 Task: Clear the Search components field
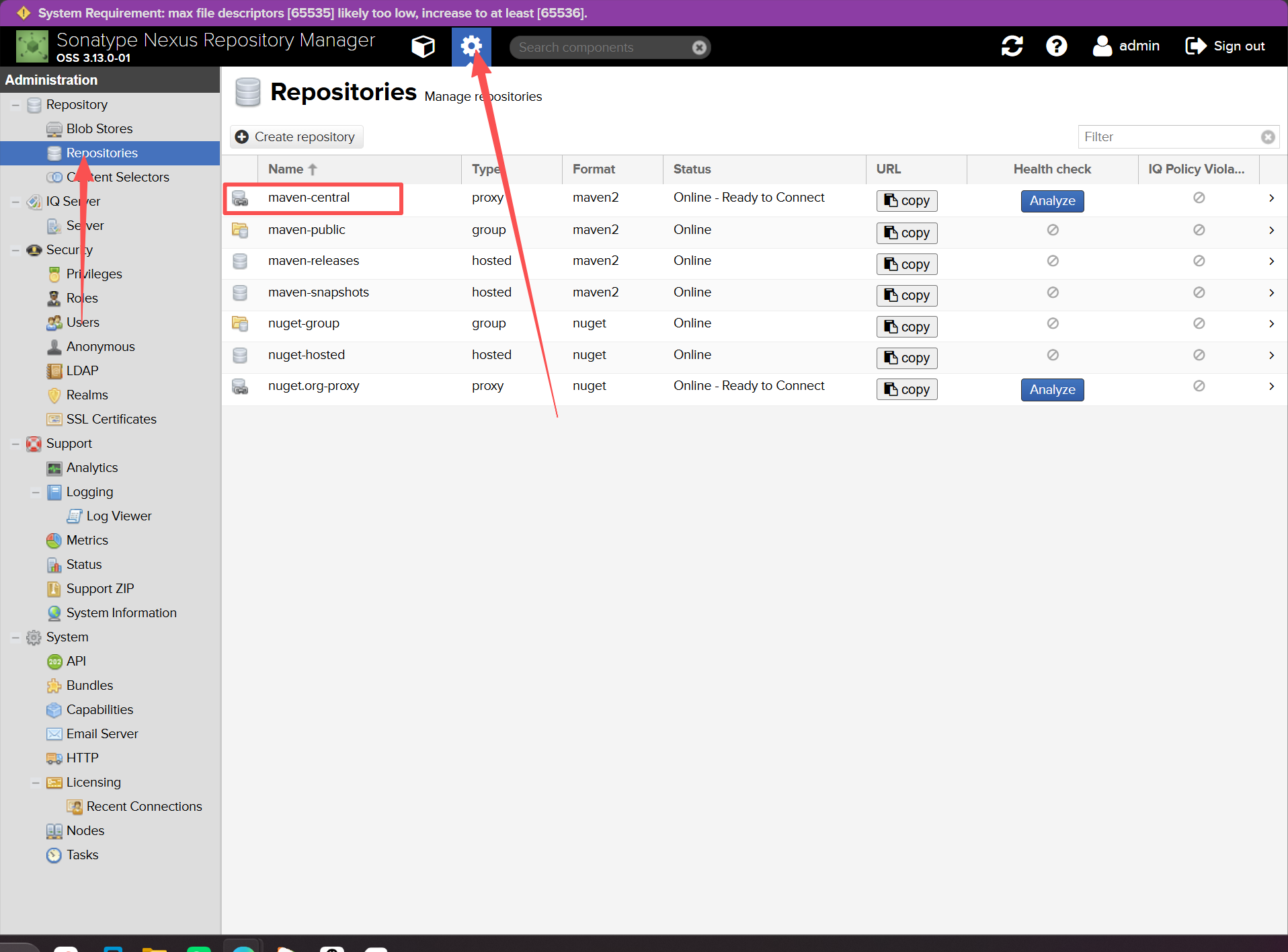[x=699, y=48]
